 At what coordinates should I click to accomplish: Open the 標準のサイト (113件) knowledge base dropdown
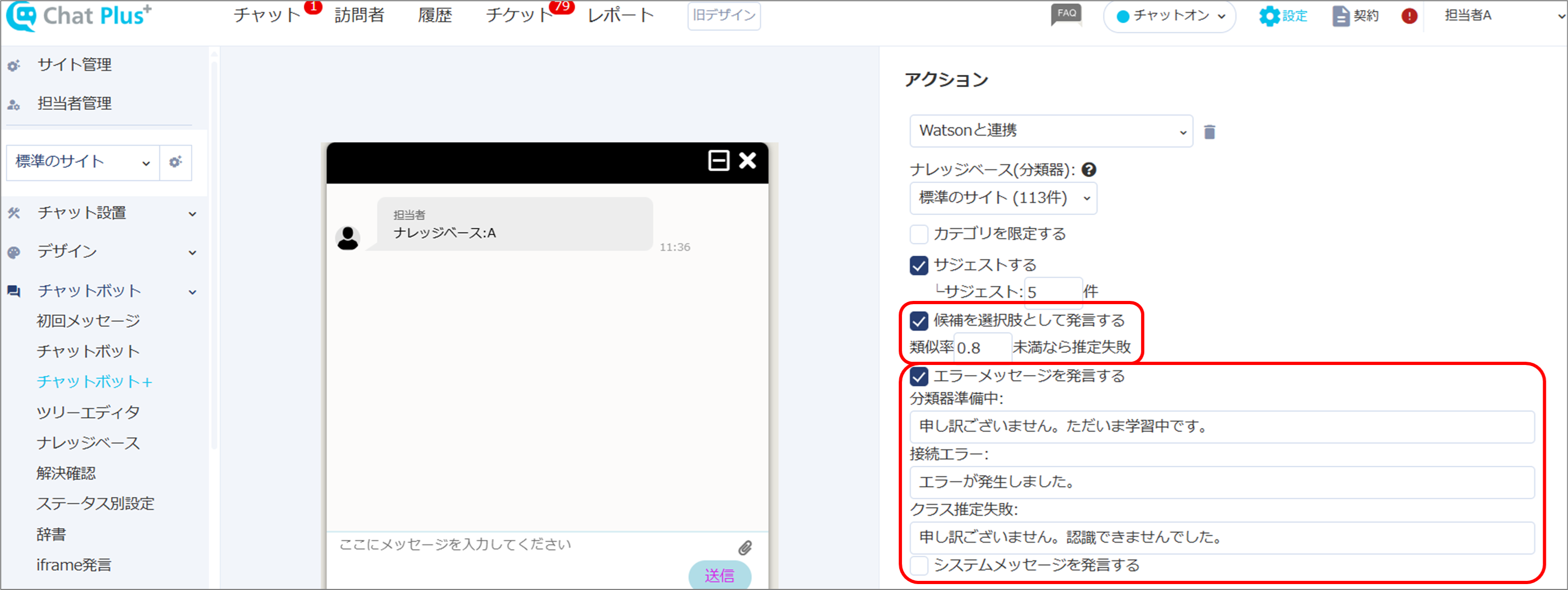1003,198
